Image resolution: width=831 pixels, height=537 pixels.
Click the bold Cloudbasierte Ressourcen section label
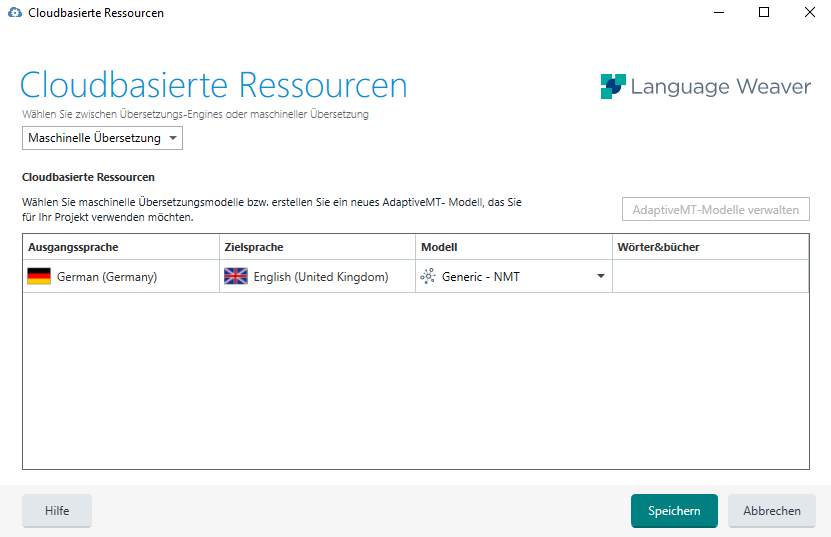click(x=88, y=177)
